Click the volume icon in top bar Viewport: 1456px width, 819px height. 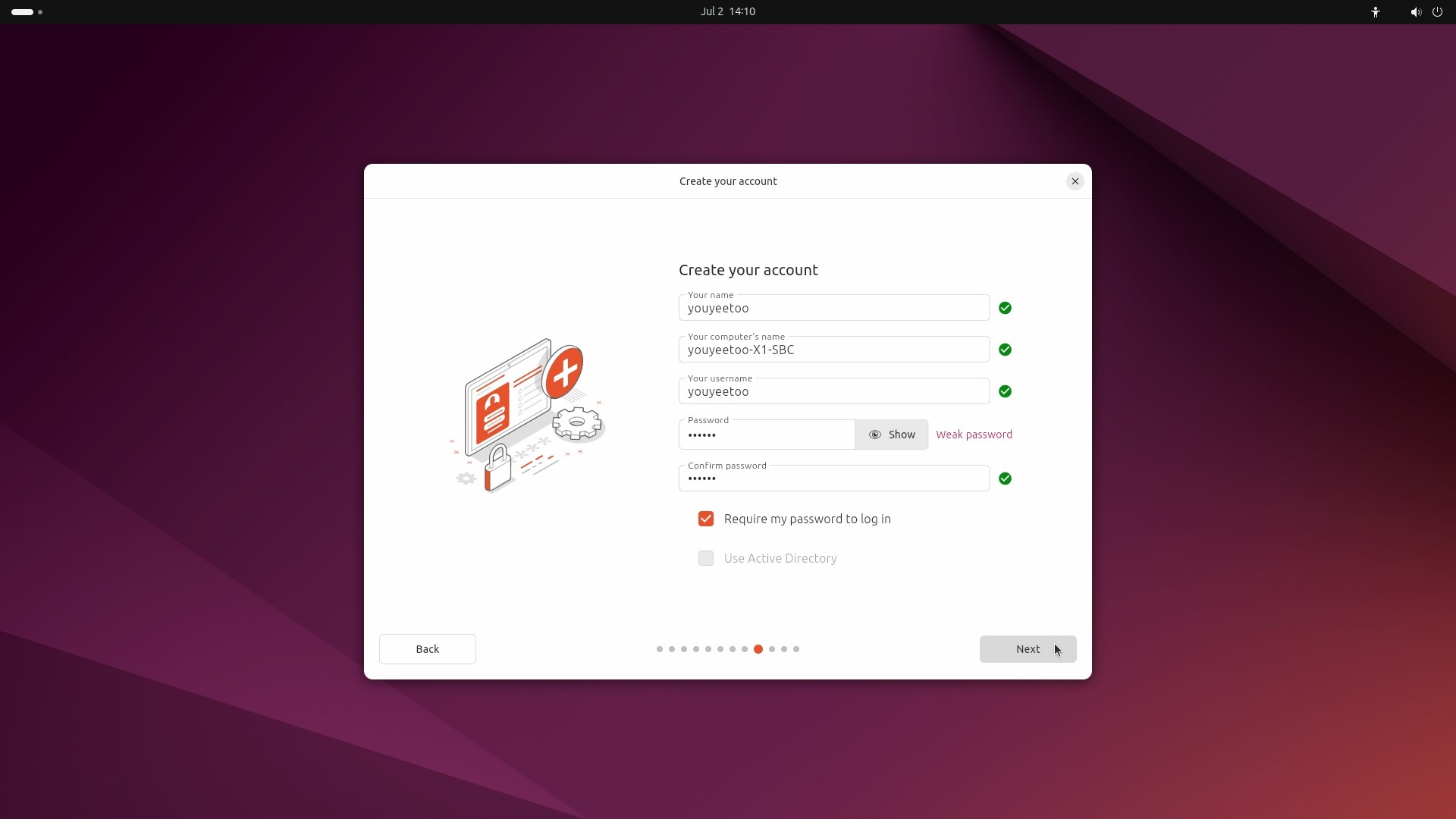1414,12
